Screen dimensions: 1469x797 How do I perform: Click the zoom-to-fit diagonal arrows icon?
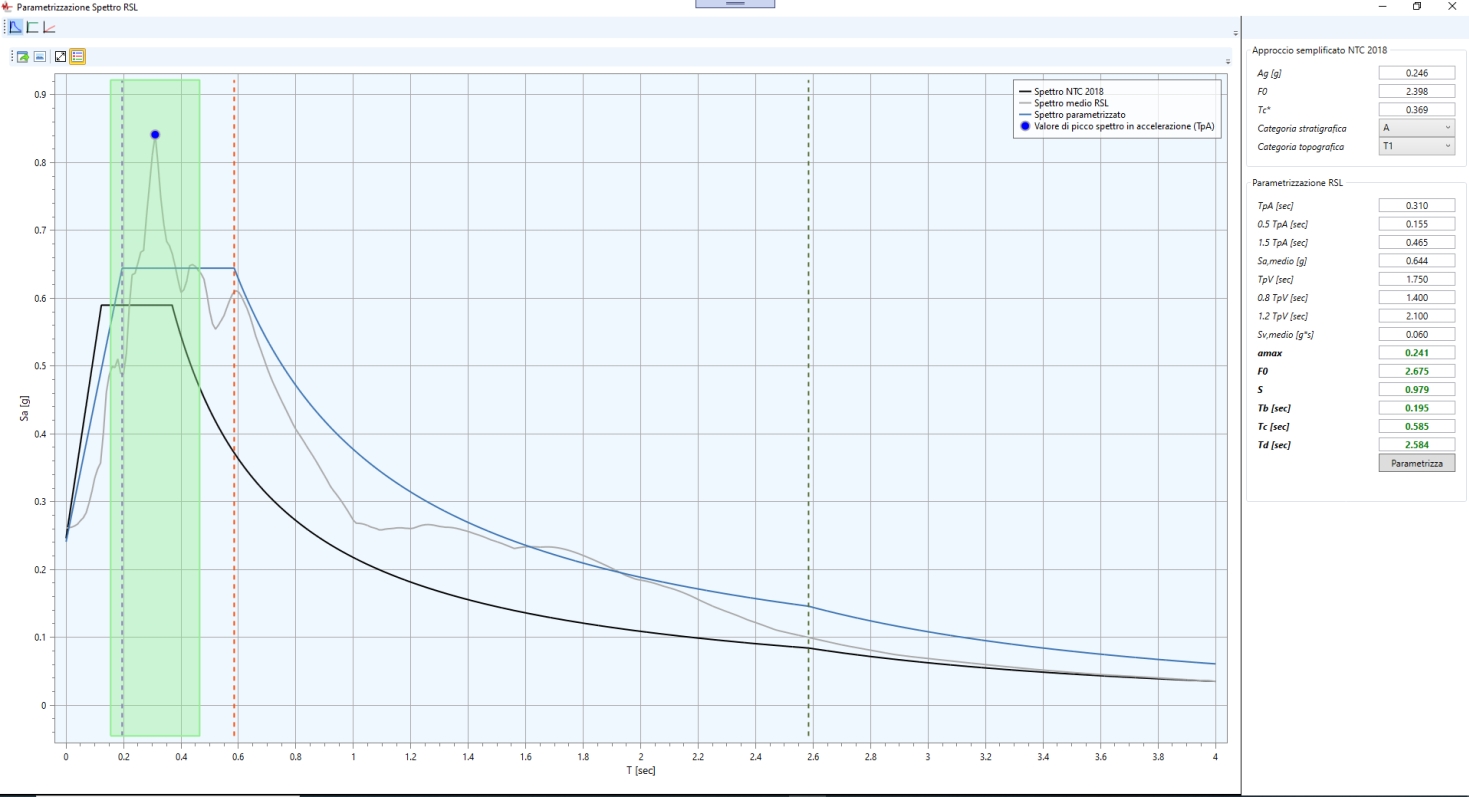(x=61, y=57)
